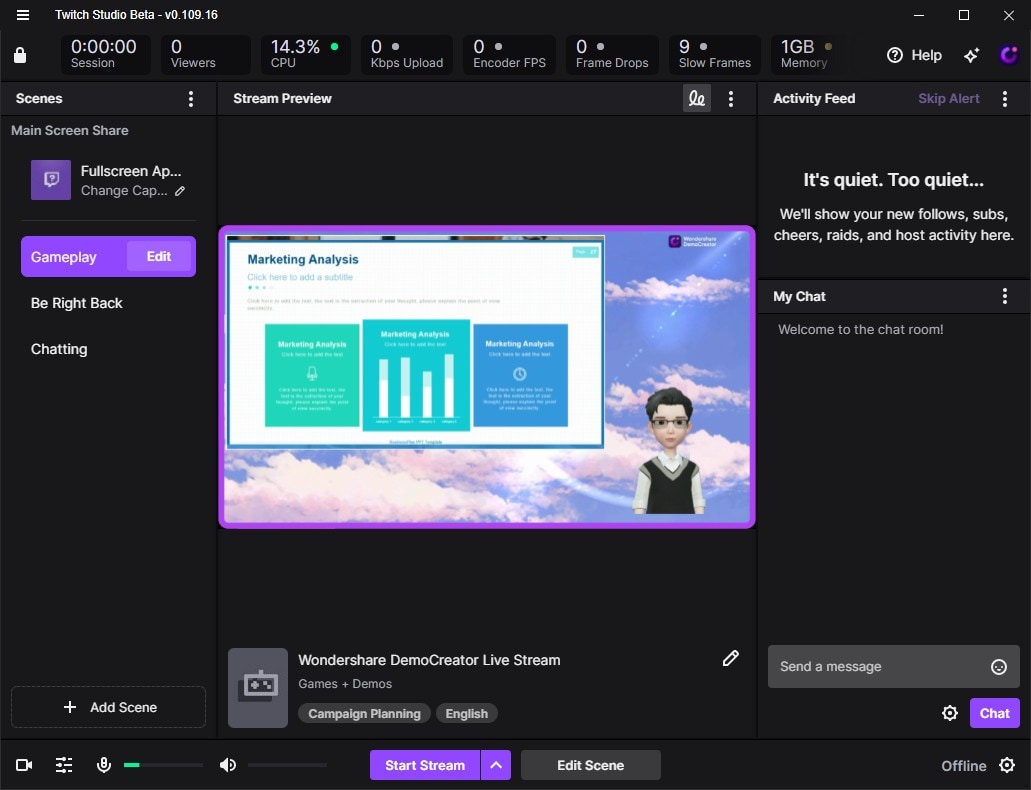Image resolution: width=1031 pixels, height=790 pixels.
Task: Click Edit Scene button
Action: pos(590,765)
